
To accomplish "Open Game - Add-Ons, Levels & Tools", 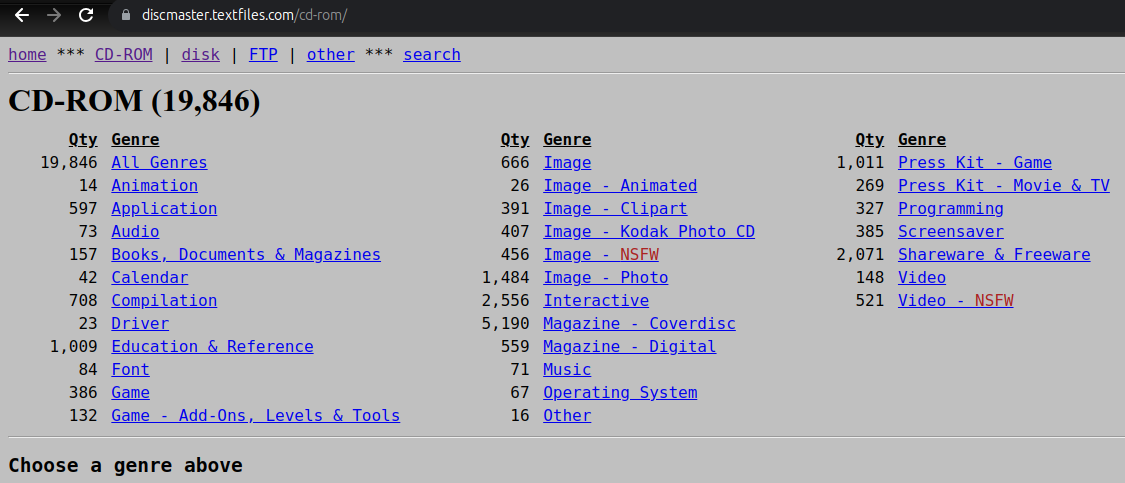I will click(255, 416).
